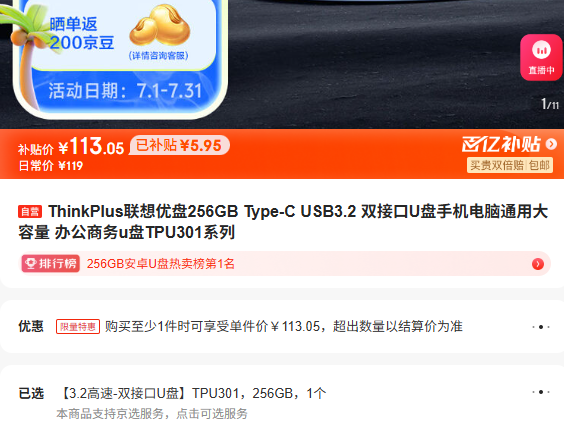Click the 自营 badge before product title

(x=30, y=212)
